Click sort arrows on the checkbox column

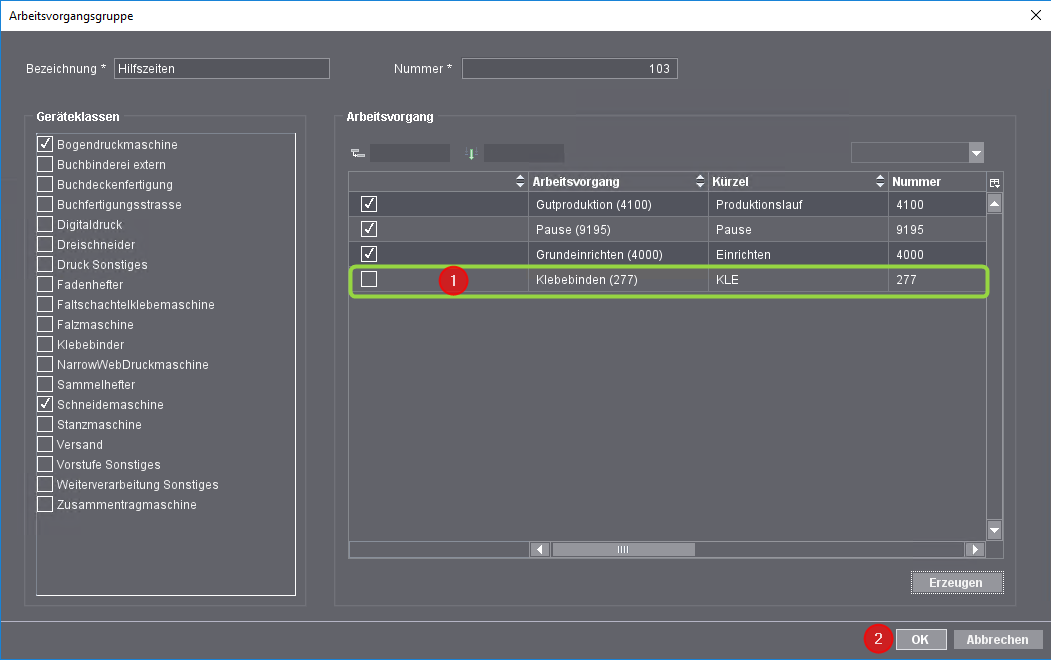point(520,182)
